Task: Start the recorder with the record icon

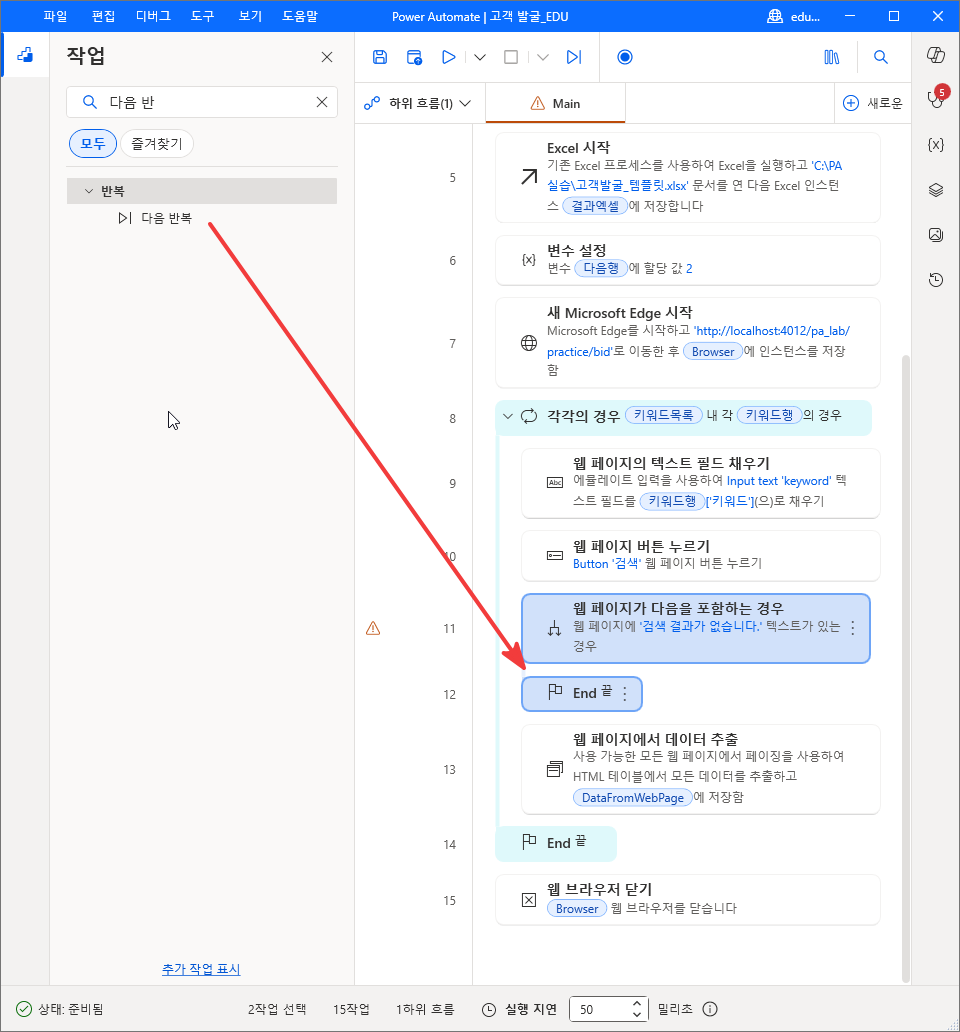Action: click(x=625, y=57)
